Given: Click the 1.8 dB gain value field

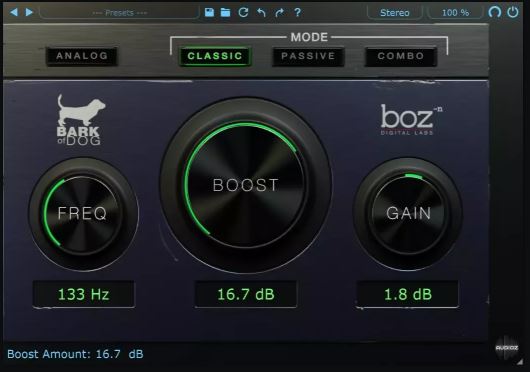Looking at the screenshot, I should [408, 294].
